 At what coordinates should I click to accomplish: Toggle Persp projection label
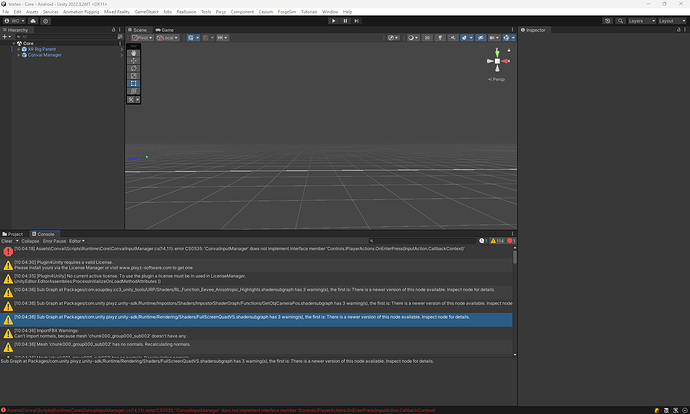tap(497, 80)
